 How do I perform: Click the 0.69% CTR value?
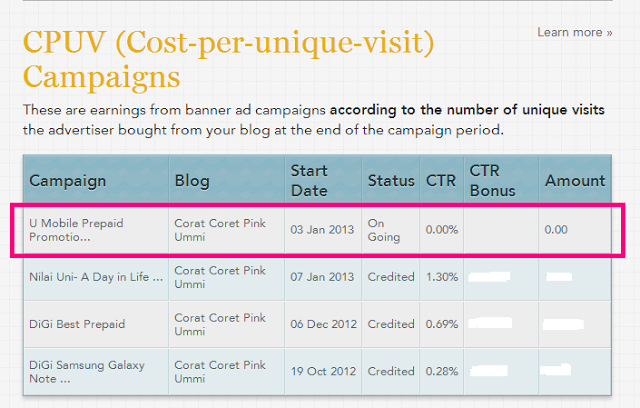coord(441,324)
